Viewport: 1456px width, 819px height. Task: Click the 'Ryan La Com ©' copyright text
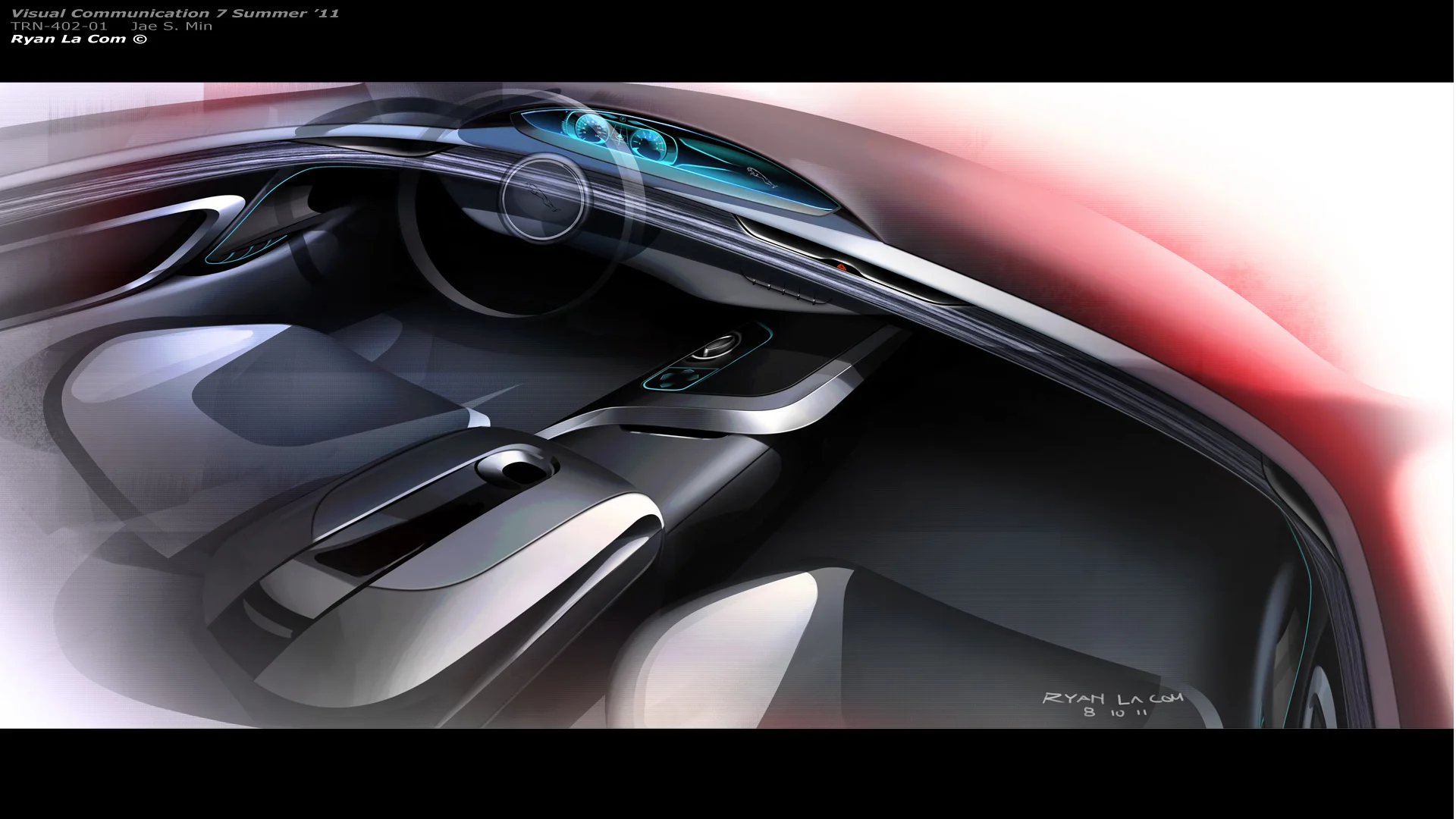(x=79, y=39)
